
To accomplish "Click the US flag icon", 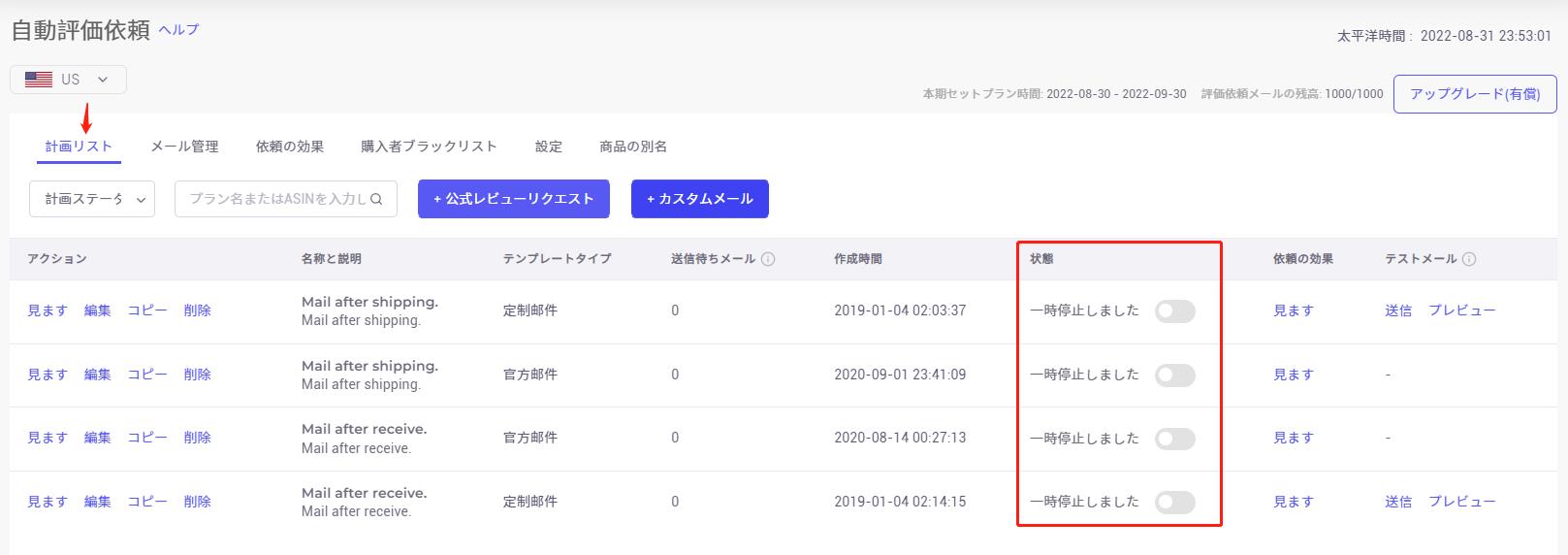I will click(x=39, y=80).
